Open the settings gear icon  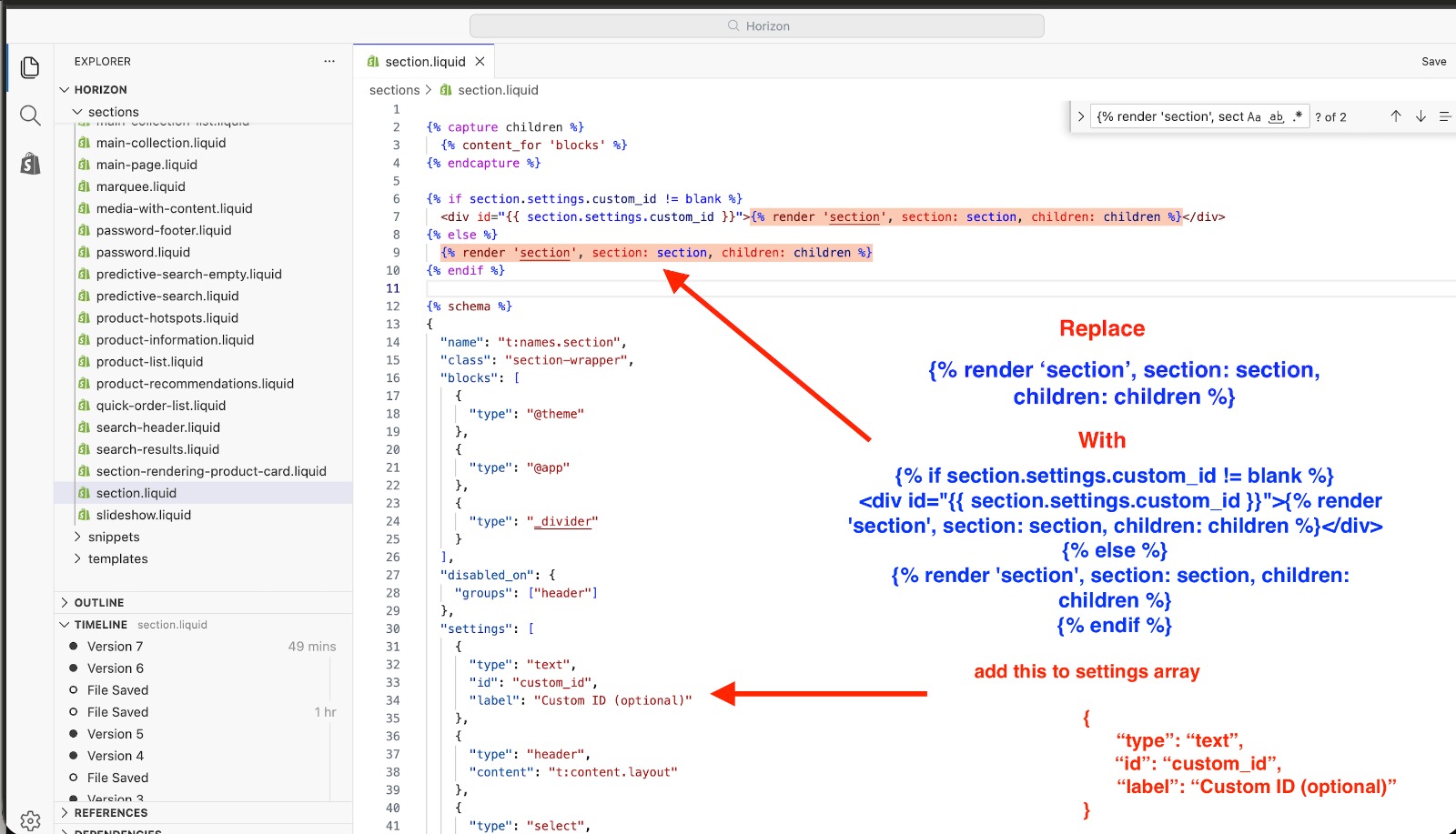point(30,820)
